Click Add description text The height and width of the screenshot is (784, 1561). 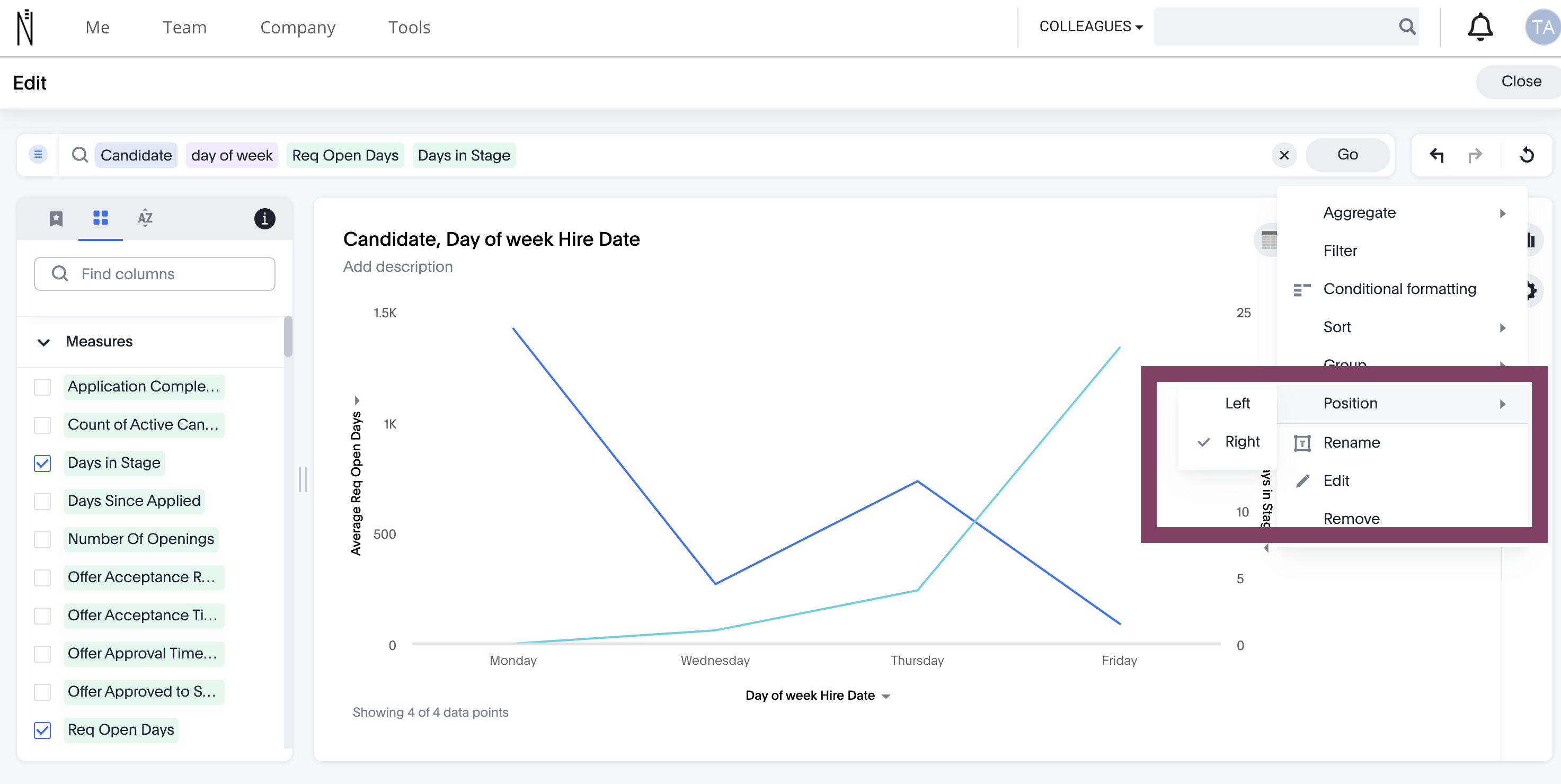397,266
